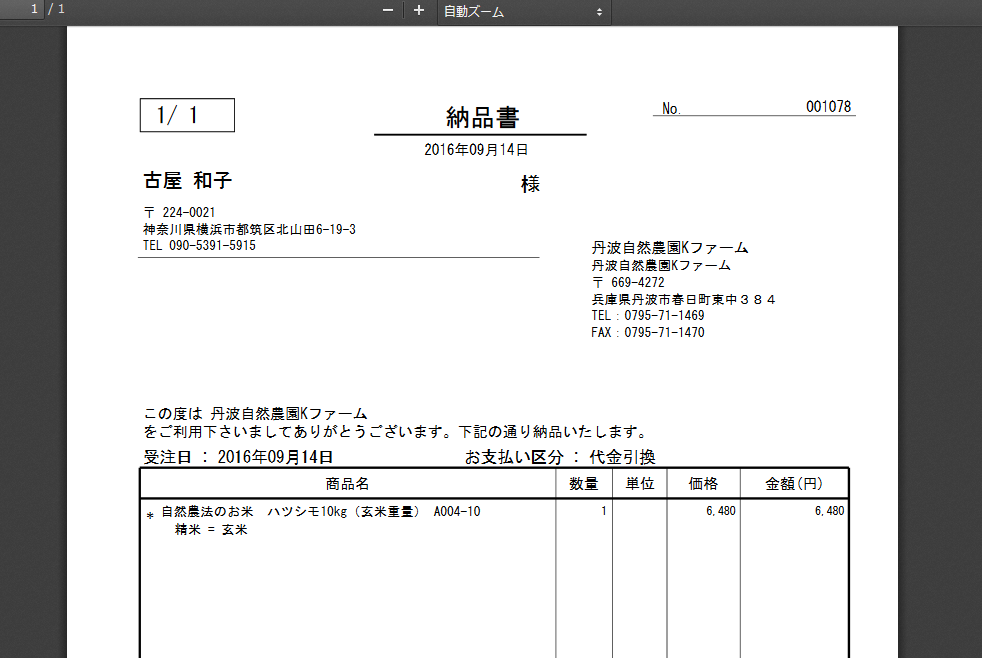Click the phone TEL 090-5391-5915
Viewport: 982px width, 658px height.
199,245
